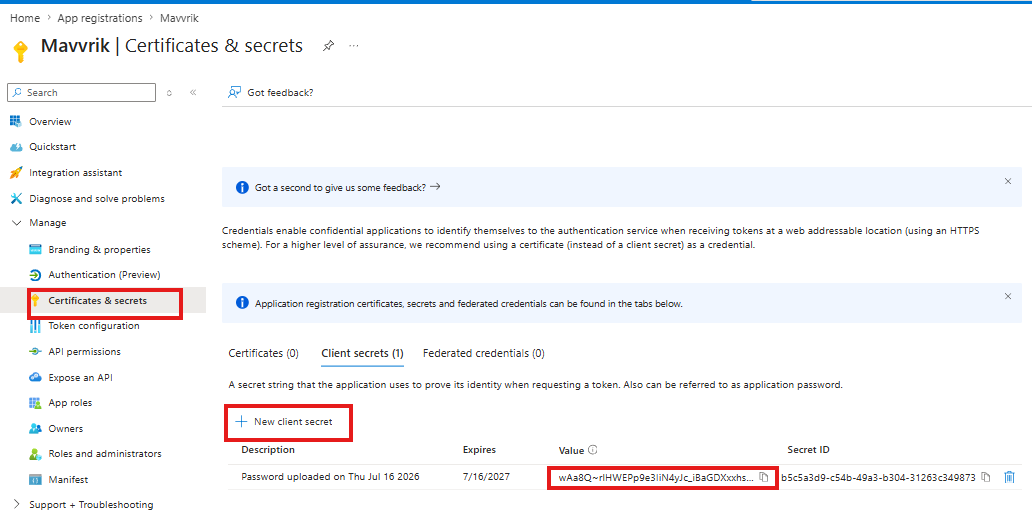The height and width of the screenshot is (521, 1032).
Task: Click the Authentication (Preview) icon
Action: (x=36, y=275)
